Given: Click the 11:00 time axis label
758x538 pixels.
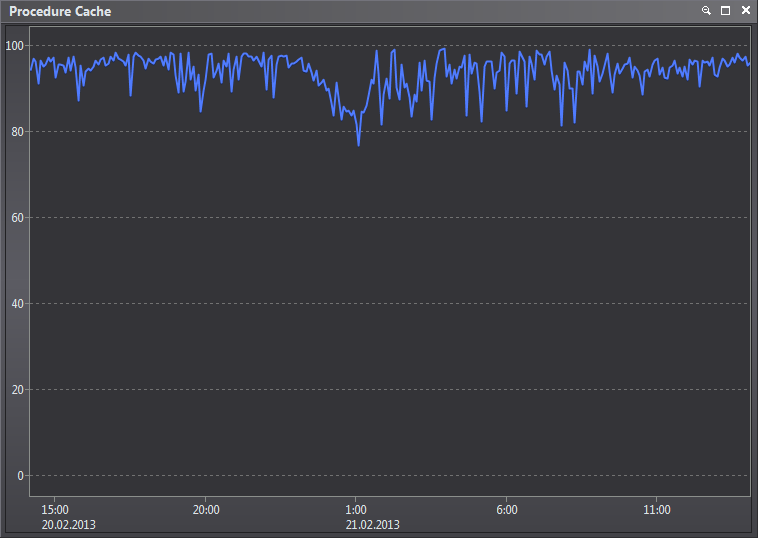Looking at the screenshot, I should [x=657, y=509].
